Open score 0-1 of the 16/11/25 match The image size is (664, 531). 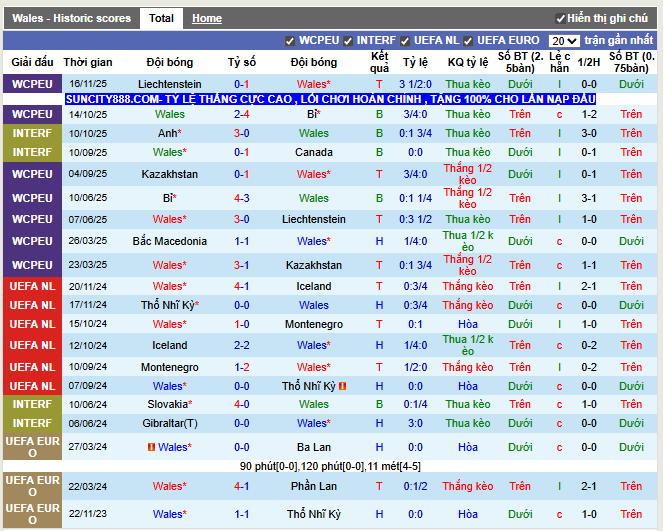tap(241, 84)
